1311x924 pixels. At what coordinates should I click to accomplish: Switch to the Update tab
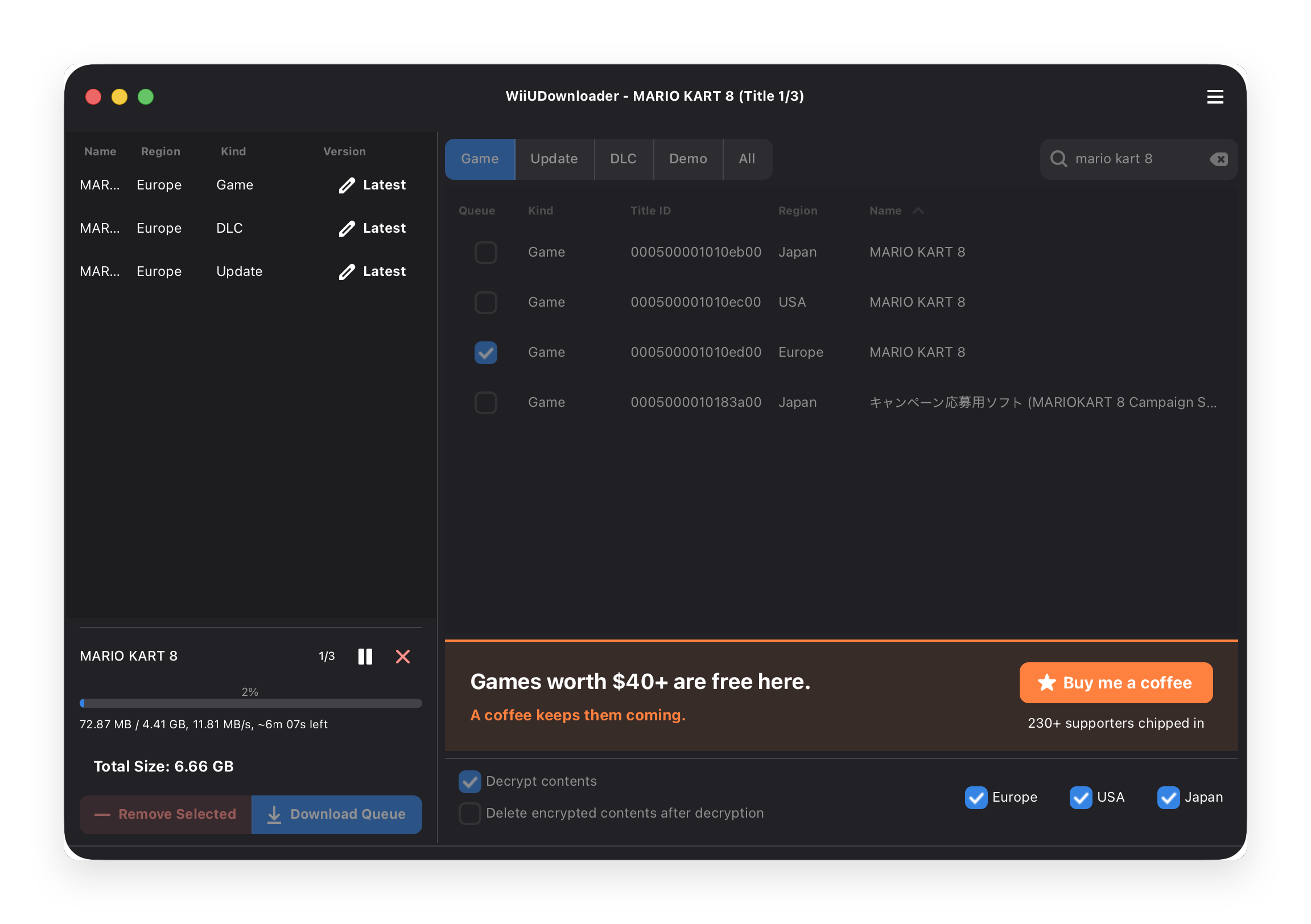[x=554, y=159]
